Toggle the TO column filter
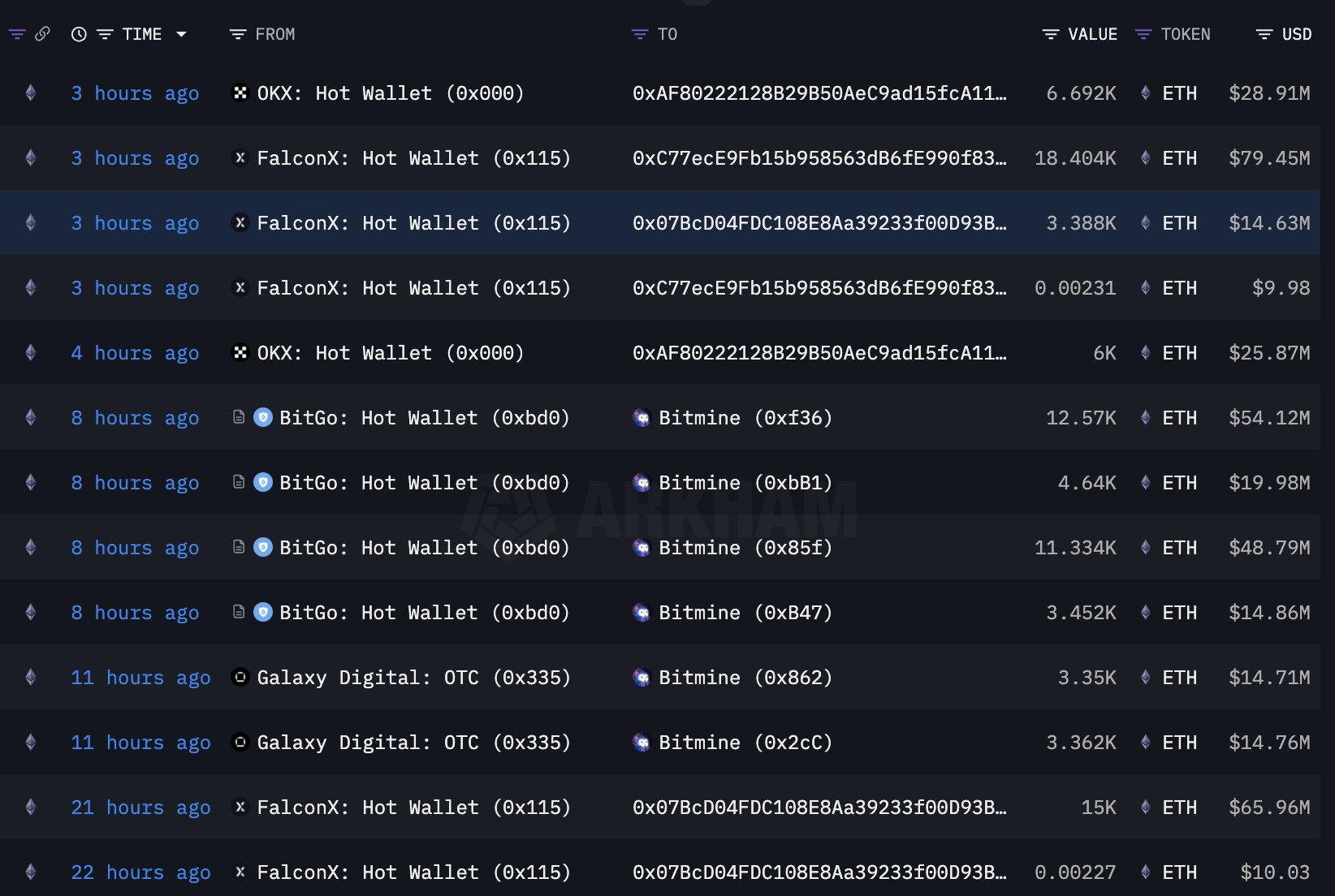The width and height of the screenshot is (1335, 896). tap(640, 34)
